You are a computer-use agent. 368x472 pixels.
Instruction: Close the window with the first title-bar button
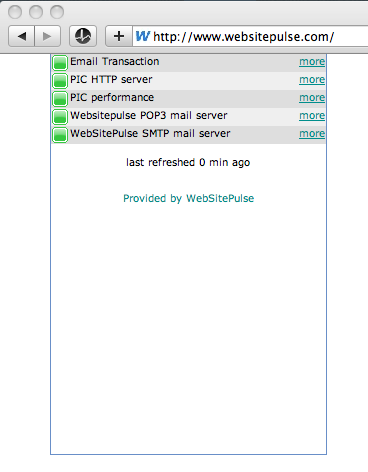click(15, 12)
